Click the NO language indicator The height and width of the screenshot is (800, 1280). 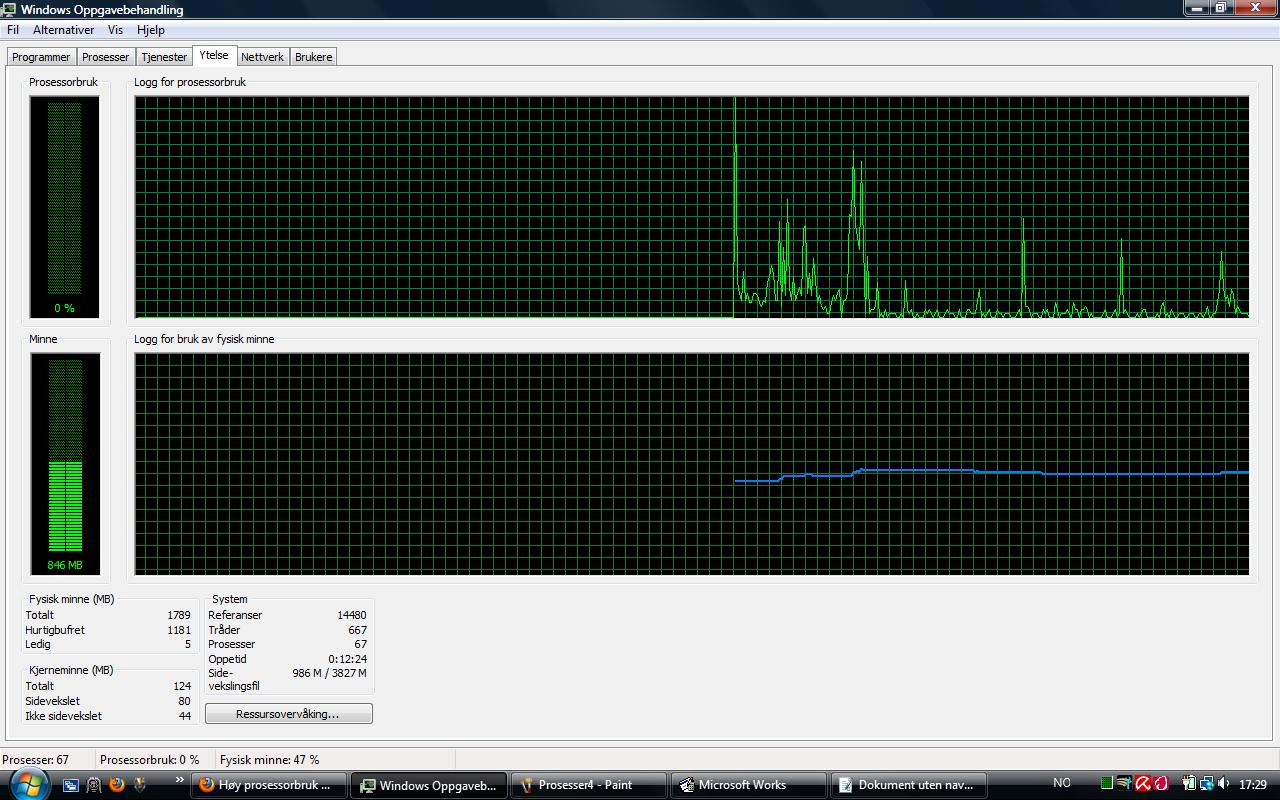1062,783
